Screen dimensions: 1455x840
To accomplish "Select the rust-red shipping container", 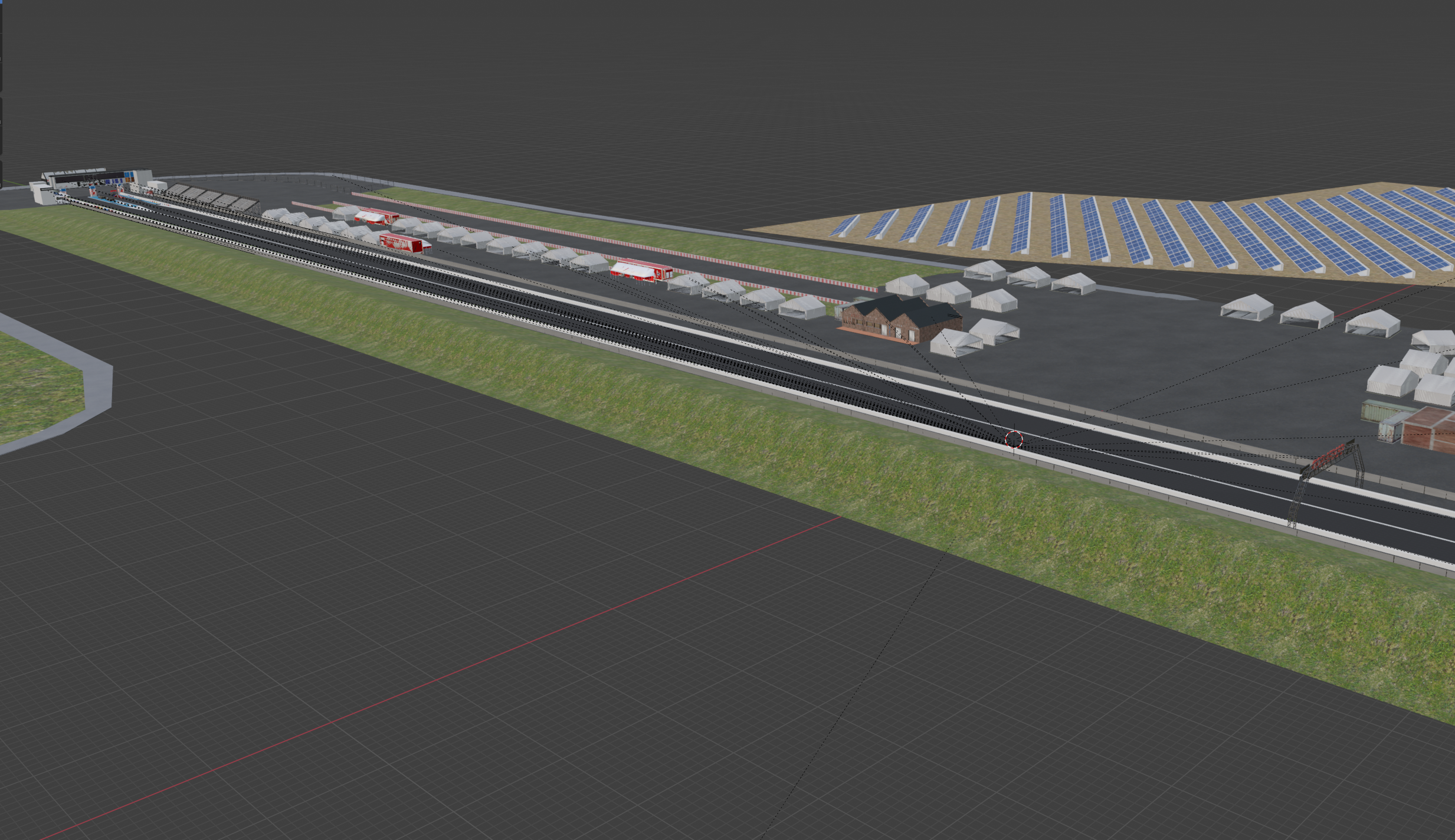I will [1428, 429].
